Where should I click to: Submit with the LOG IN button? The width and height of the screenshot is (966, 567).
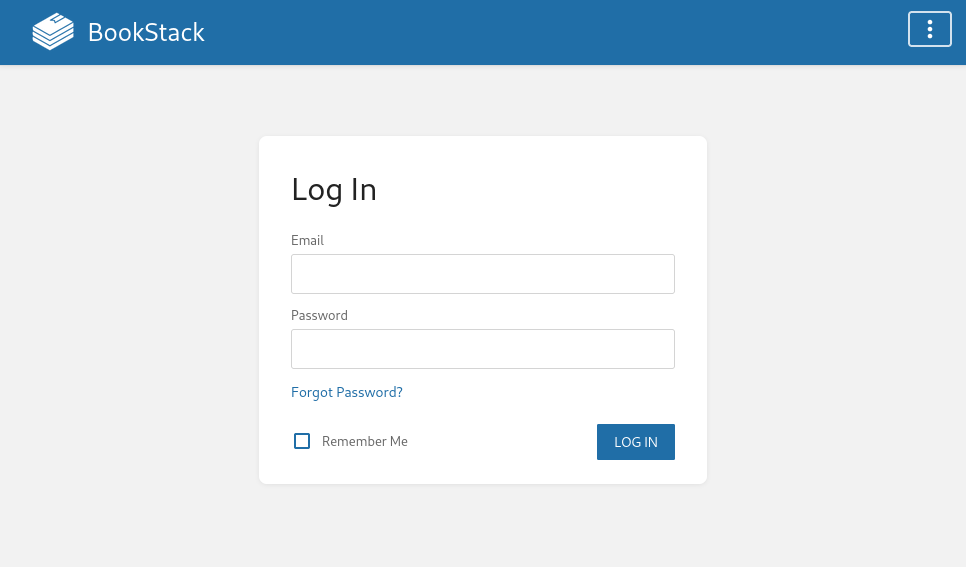[x=636, y=442]
